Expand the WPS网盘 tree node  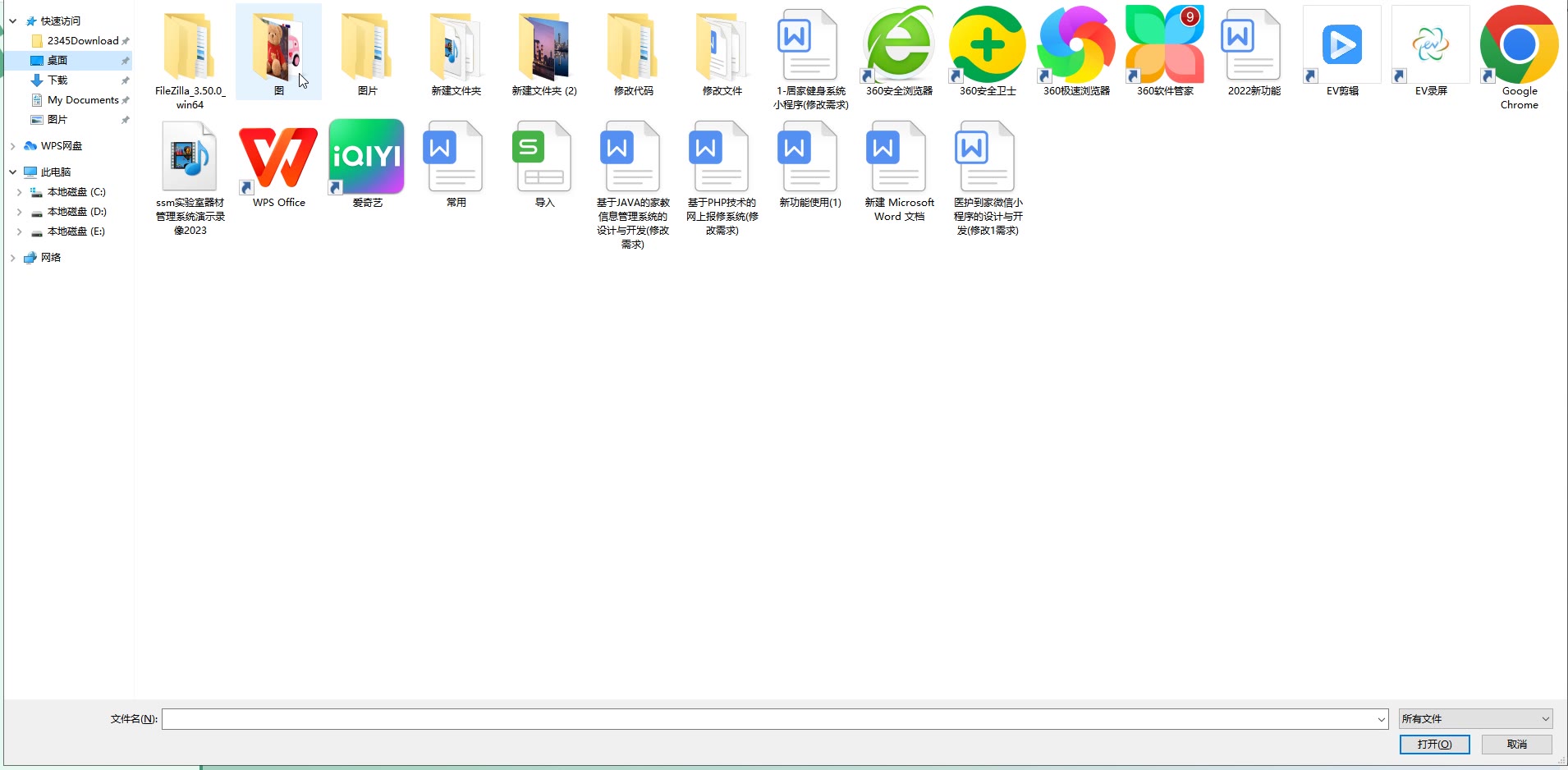[13, 146]
